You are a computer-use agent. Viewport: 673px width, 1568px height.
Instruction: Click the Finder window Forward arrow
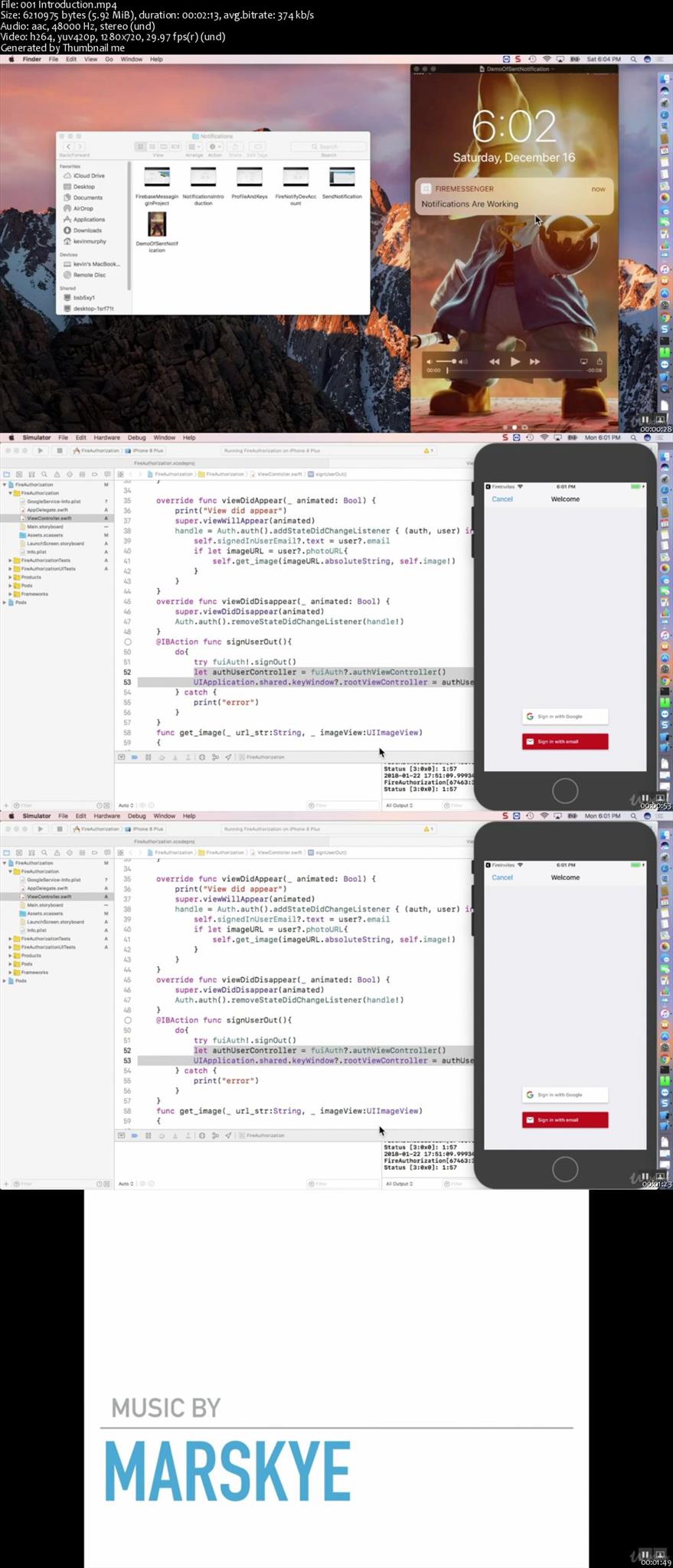coord(79,146)
